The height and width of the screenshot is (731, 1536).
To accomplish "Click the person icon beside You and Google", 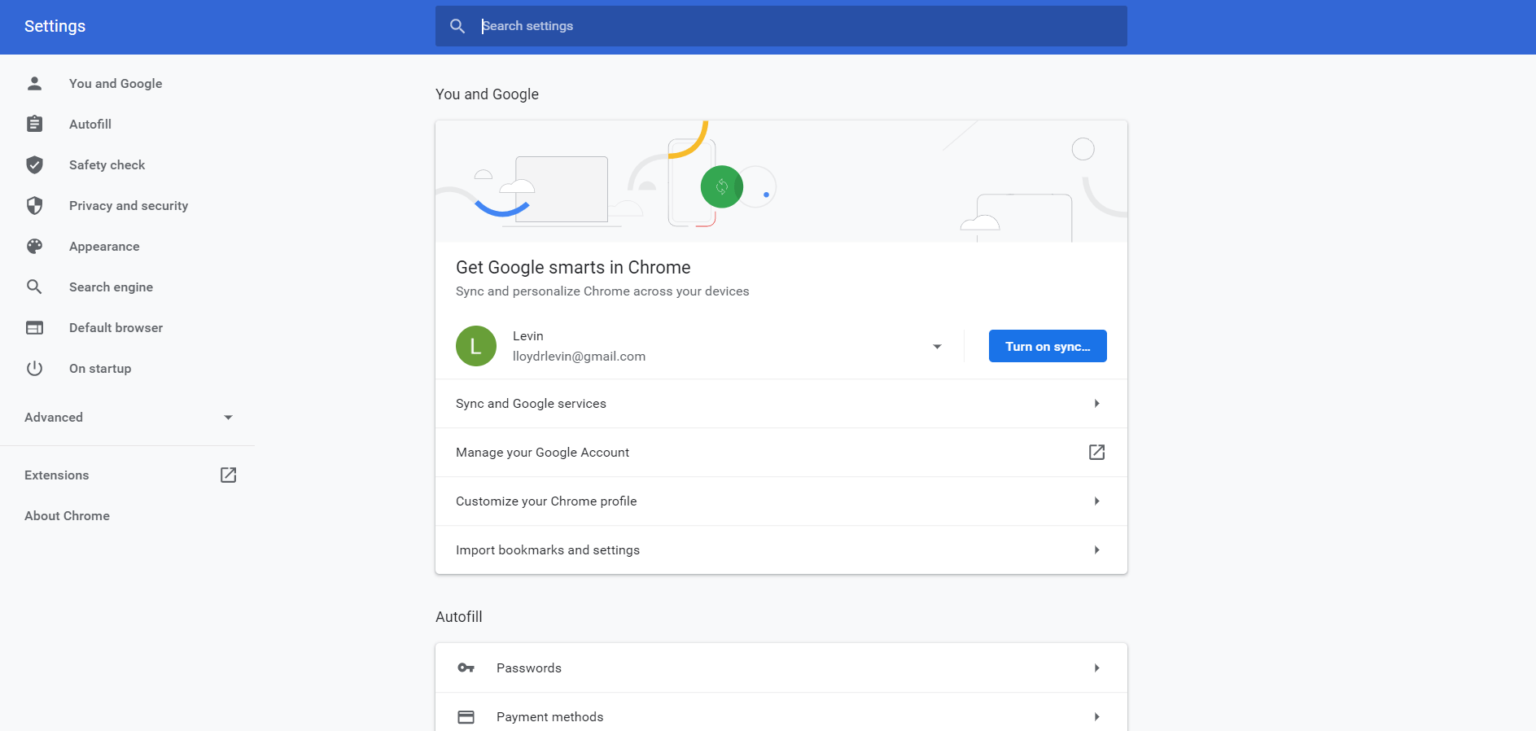I will pos(35,83).
